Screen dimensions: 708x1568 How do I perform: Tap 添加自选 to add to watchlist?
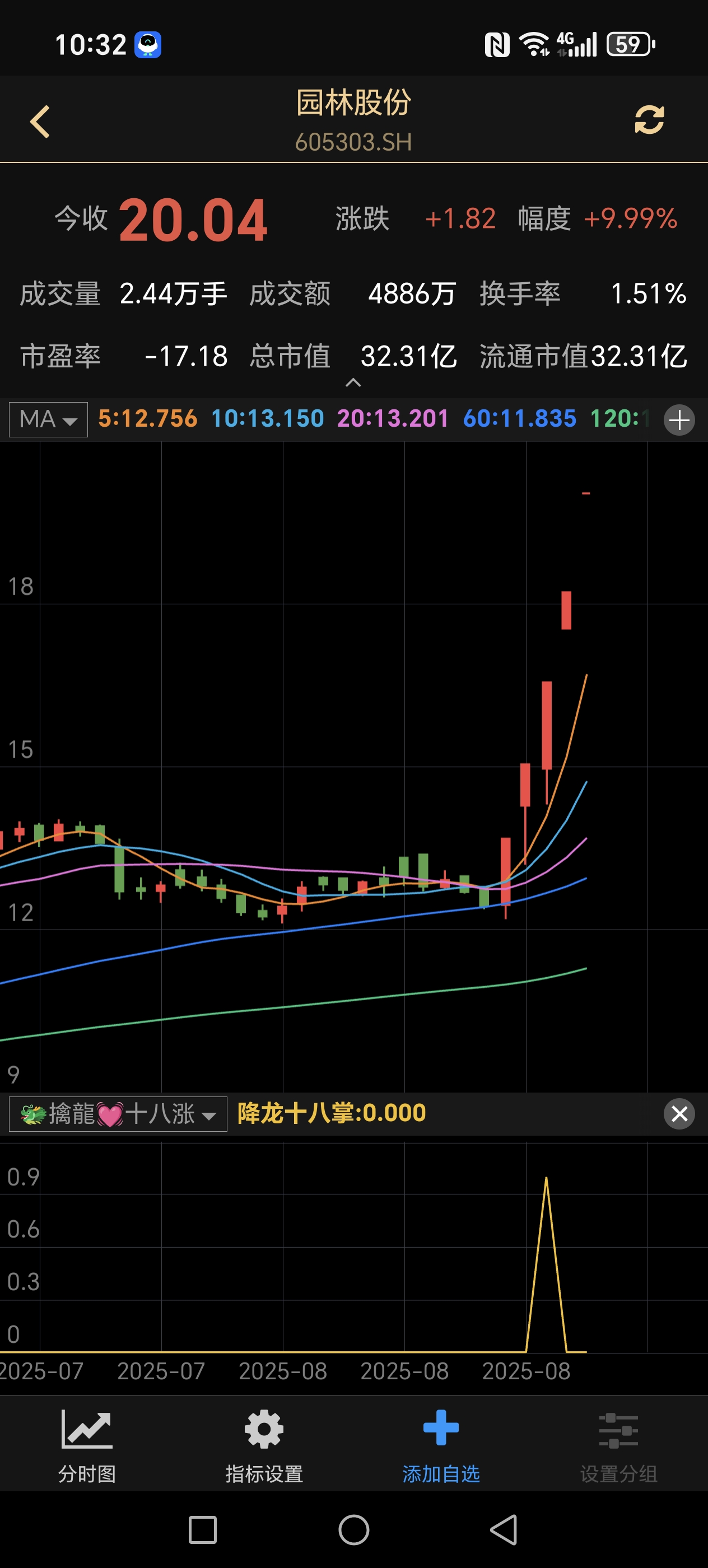(441, 1446)
